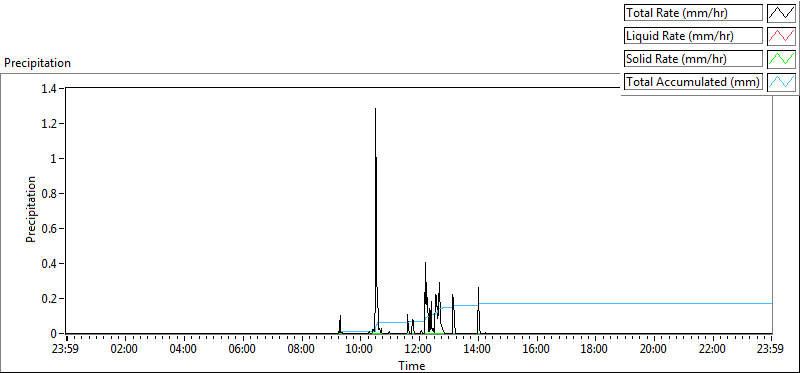800x373 pixels.
Task: Click the 10:00 x-axis tick label
Action: tap(360, 349)
